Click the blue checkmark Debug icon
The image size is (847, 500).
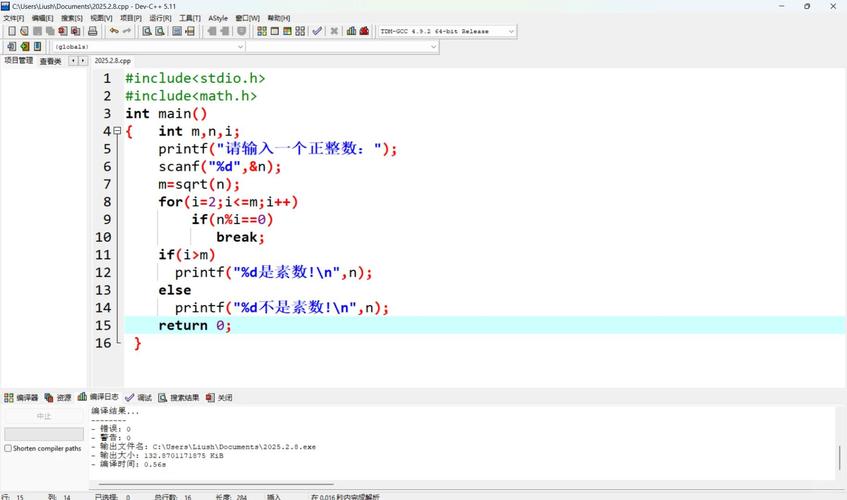[x=317, y=31]
